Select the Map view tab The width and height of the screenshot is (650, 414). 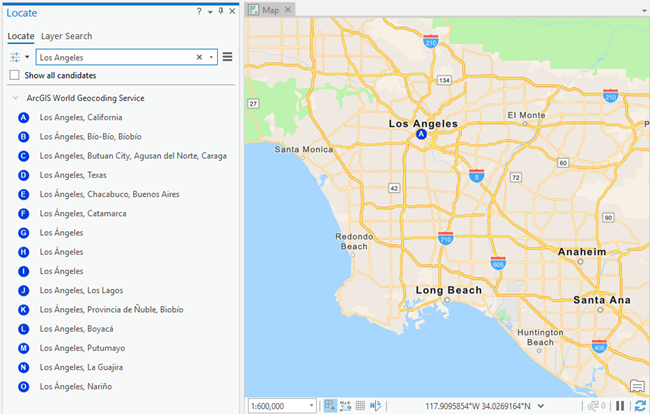(270, 10)
